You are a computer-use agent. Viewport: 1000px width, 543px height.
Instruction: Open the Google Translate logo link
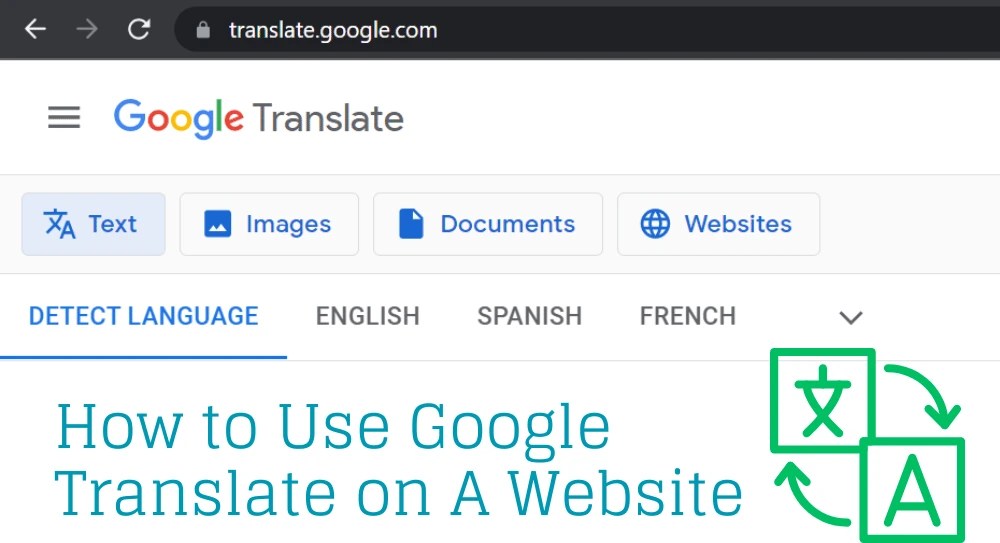point(258,119)
